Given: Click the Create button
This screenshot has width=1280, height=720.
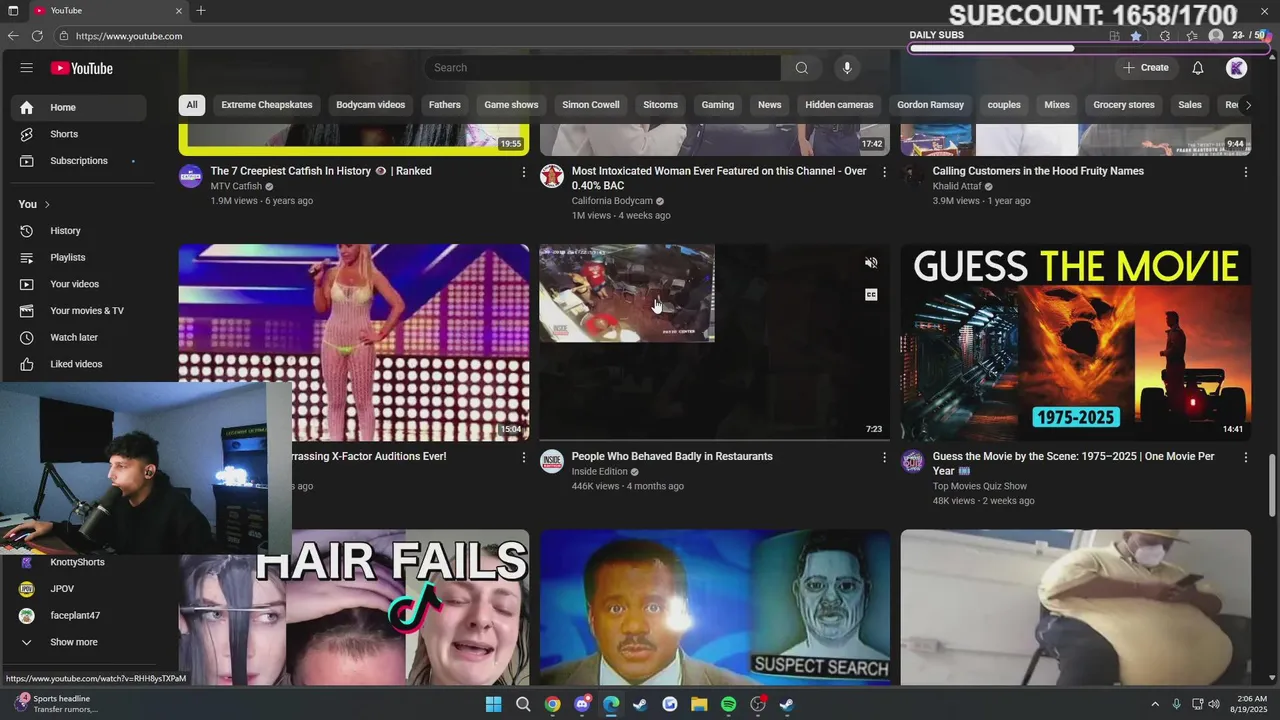Looking at the screenshot, I should click(x=1146, y=68).
